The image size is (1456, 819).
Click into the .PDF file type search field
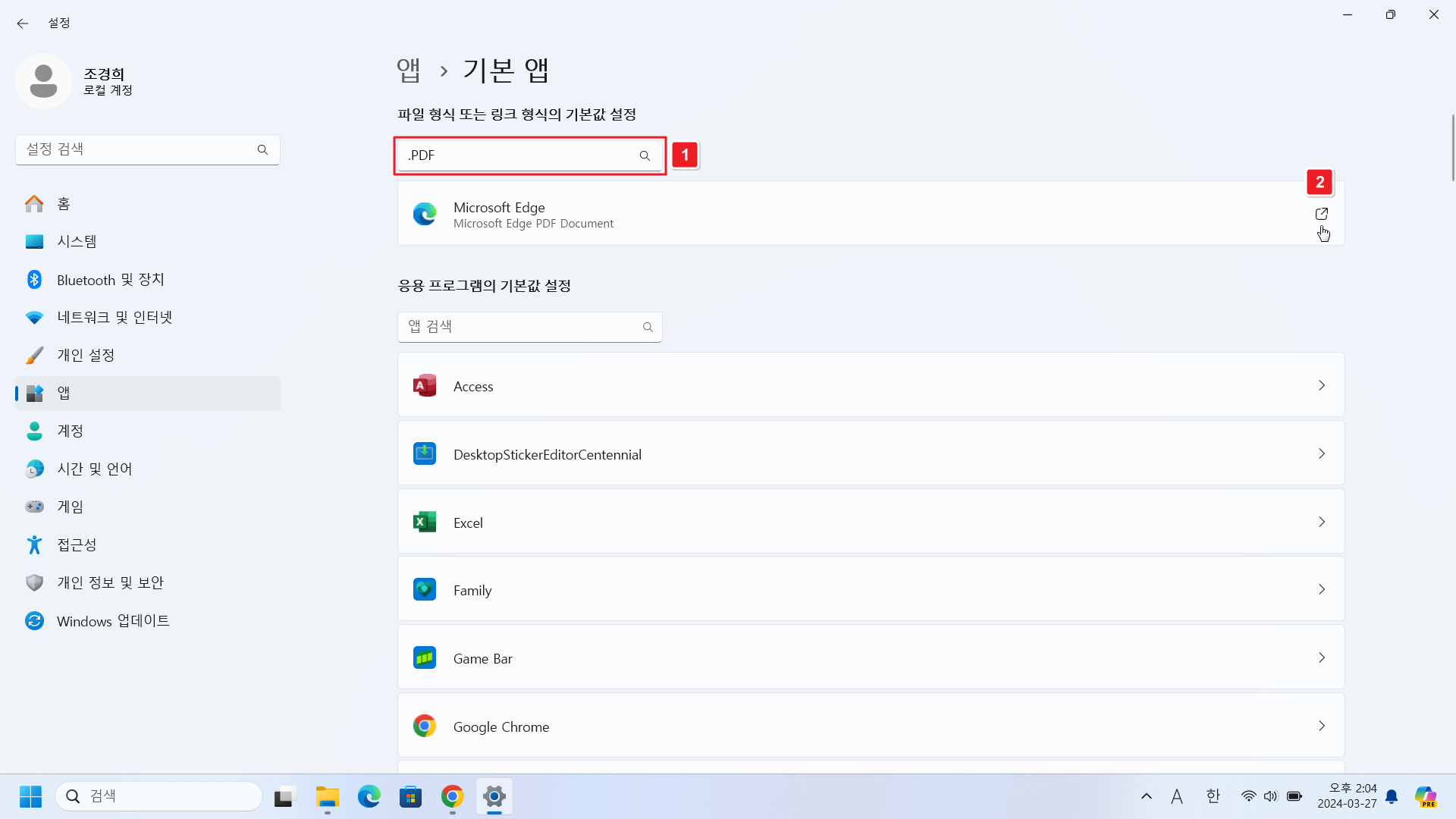(x=530, y=155)
